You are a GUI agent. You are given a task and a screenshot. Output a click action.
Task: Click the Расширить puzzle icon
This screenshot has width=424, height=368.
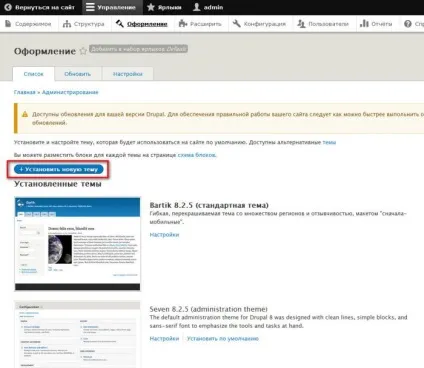(x=183, y=24)
